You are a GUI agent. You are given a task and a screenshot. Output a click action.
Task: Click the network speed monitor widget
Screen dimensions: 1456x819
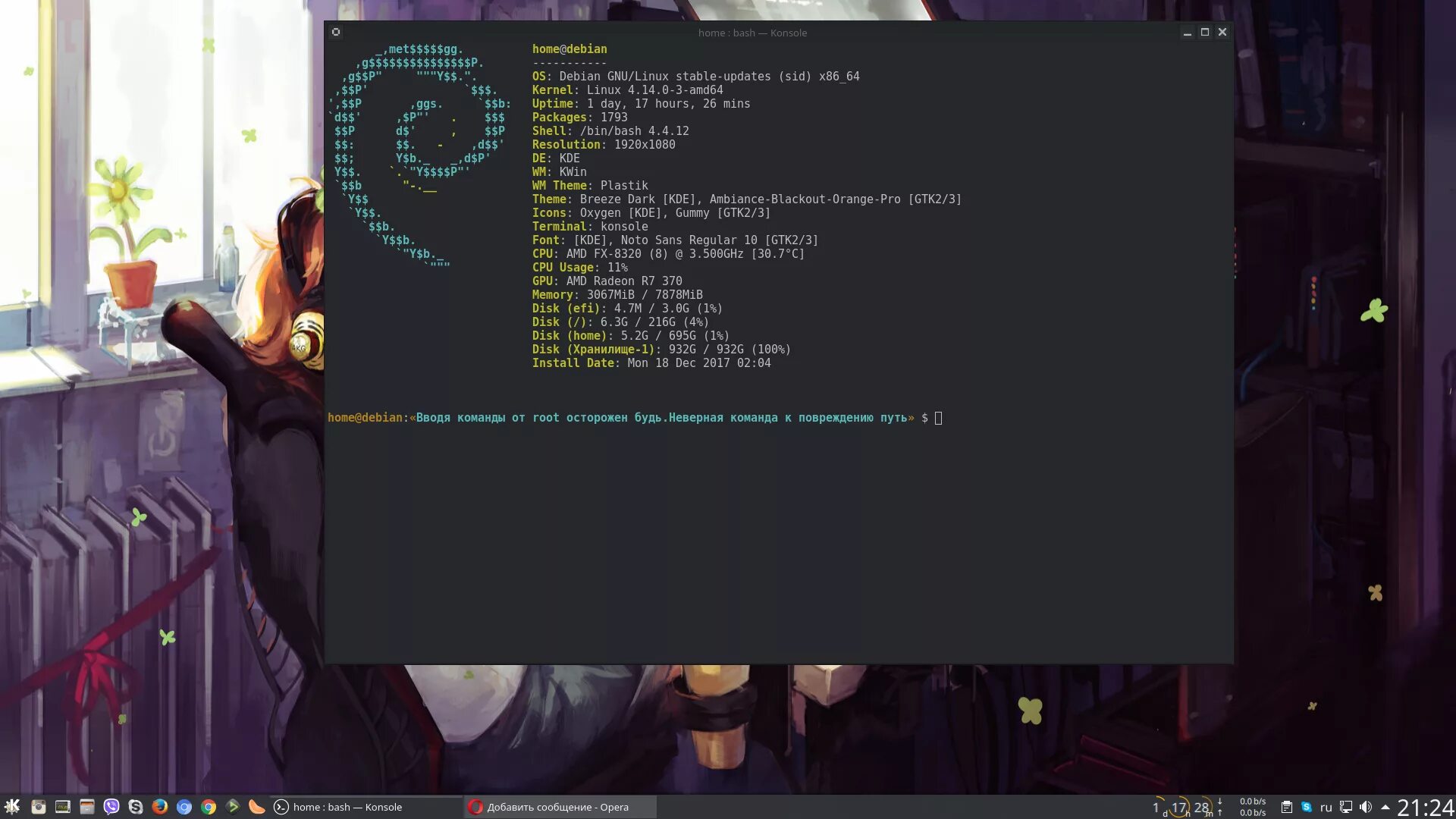(x=1252, y=807)
